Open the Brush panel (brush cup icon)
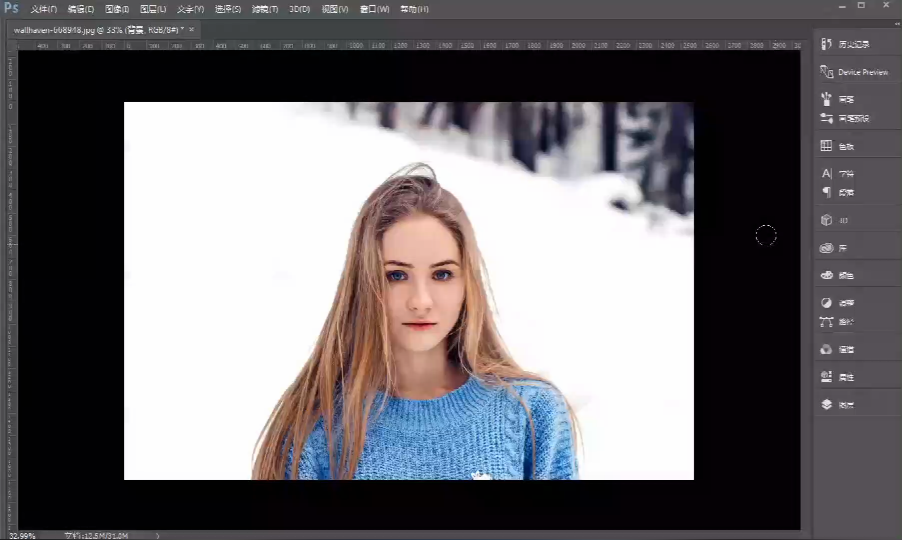902x540 pixels. (827, 99)
